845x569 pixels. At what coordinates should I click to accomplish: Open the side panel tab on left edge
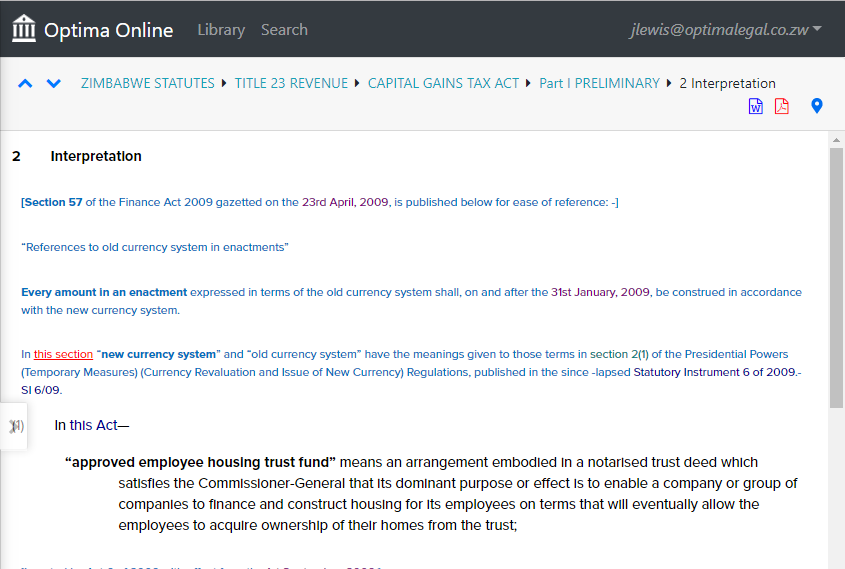(14, 426)
